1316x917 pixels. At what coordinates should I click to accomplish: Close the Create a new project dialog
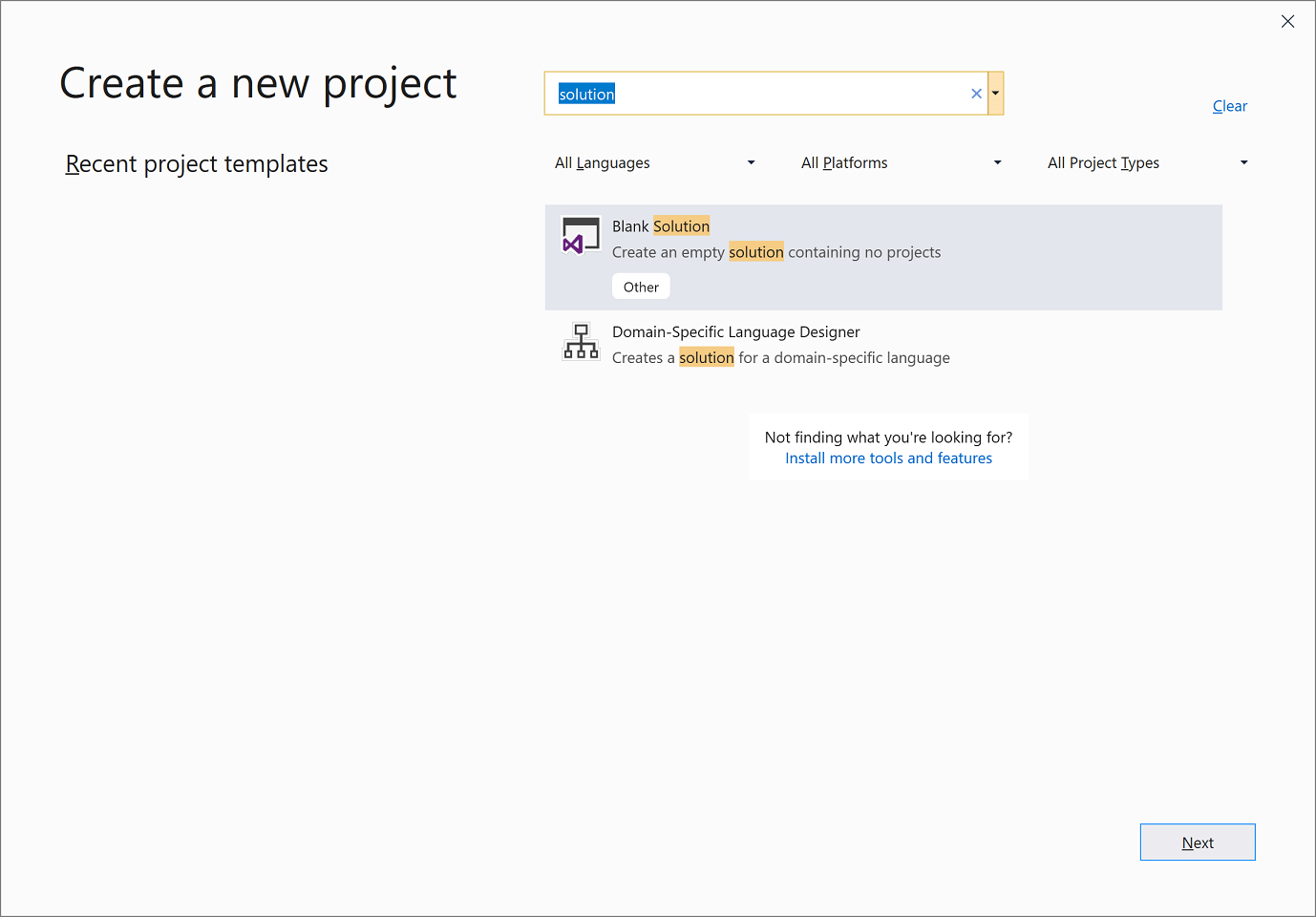(x=1287, y=21)
